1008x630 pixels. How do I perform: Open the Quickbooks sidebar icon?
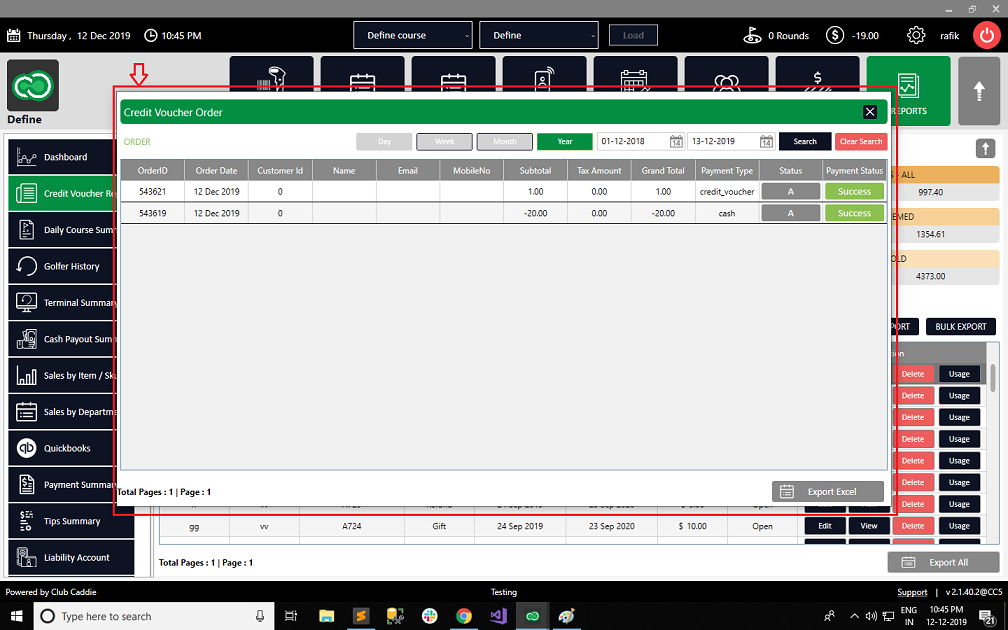click(x=26, y=448)
